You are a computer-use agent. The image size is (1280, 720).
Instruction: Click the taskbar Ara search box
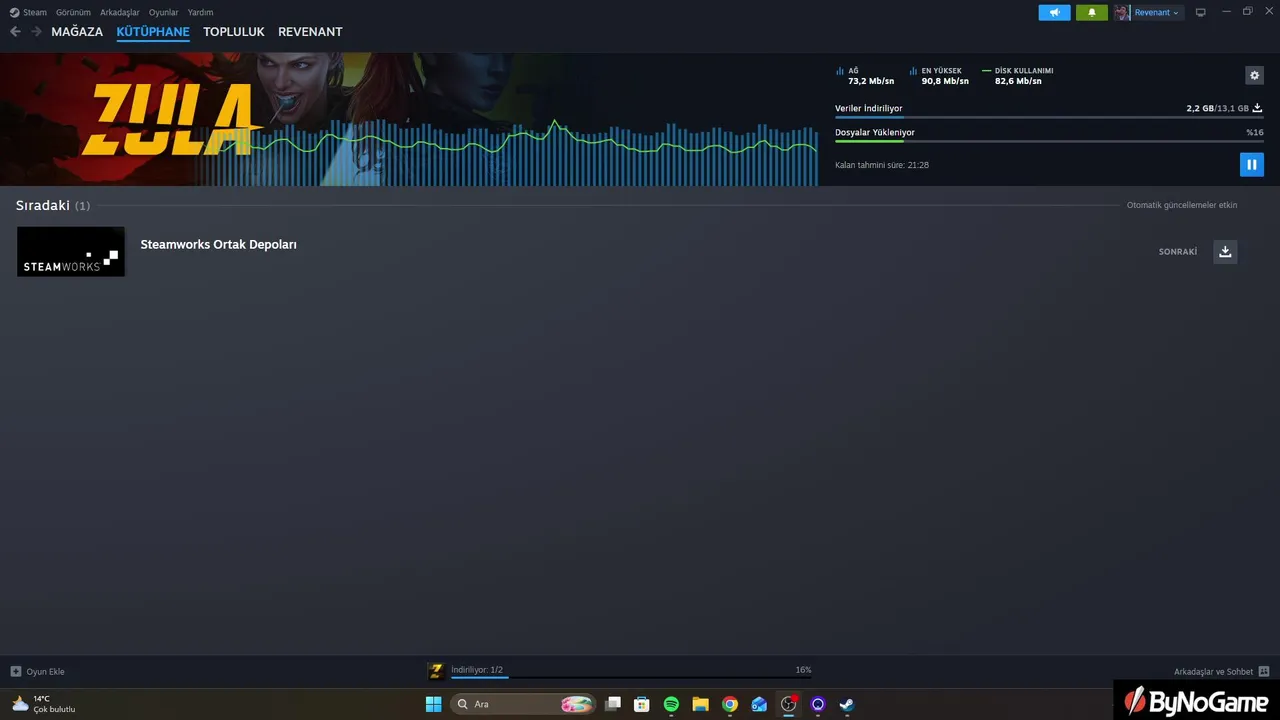523,704
